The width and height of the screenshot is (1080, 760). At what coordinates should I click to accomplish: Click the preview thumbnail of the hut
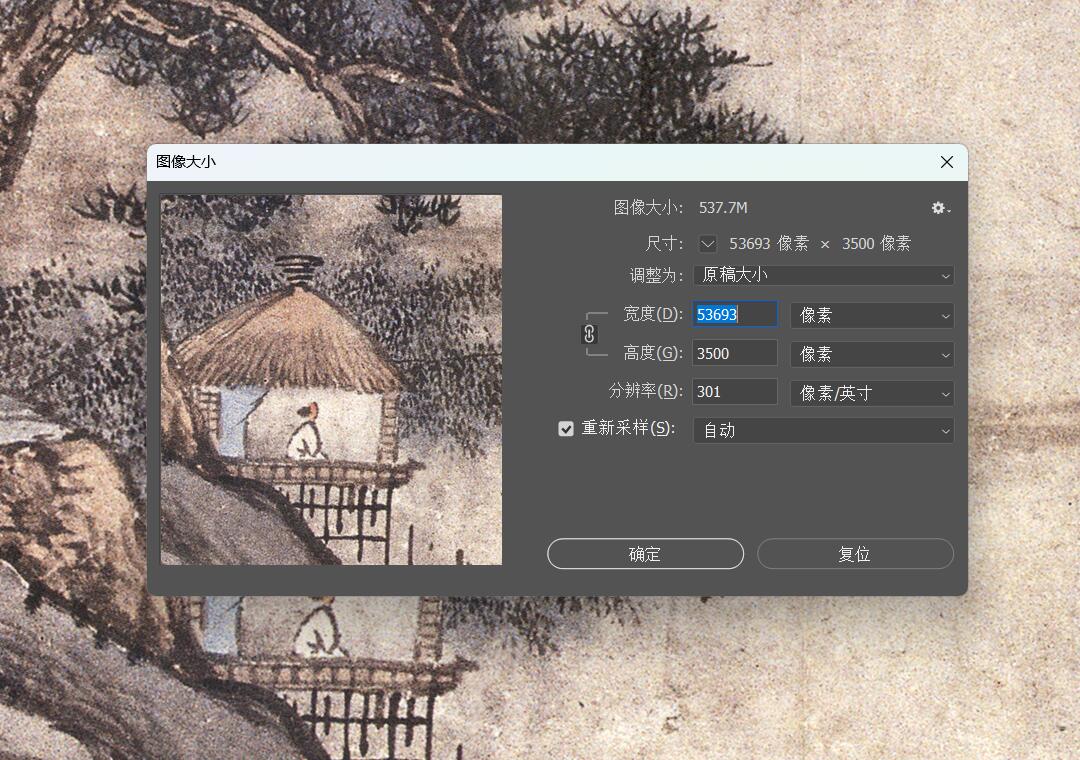click(331, 380)
